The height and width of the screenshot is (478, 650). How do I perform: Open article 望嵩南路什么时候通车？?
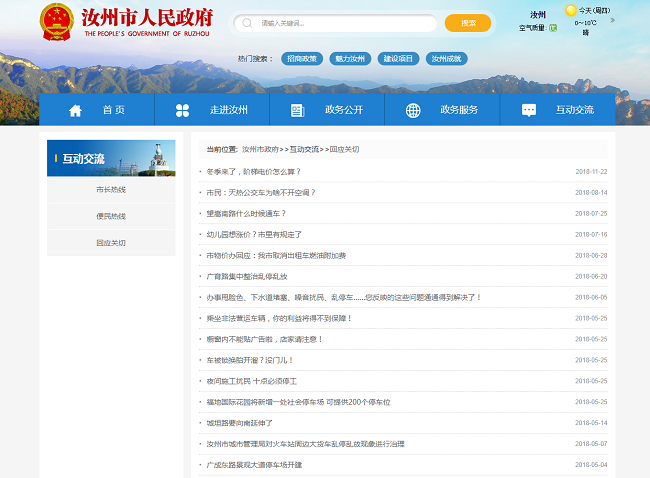[246, 213]
